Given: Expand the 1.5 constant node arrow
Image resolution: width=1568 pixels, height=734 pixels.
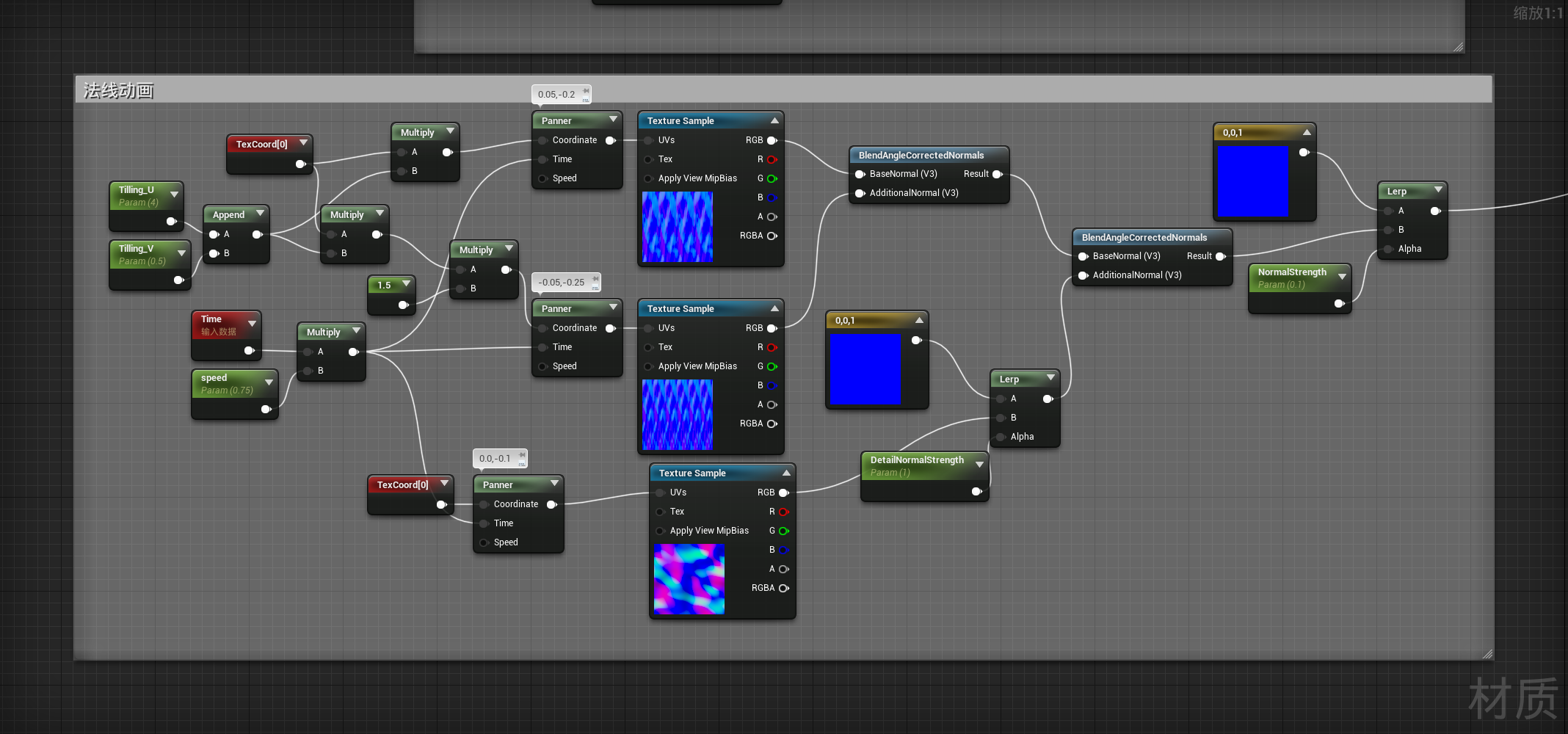Looking at the screenshot, I should pos(406,284).
